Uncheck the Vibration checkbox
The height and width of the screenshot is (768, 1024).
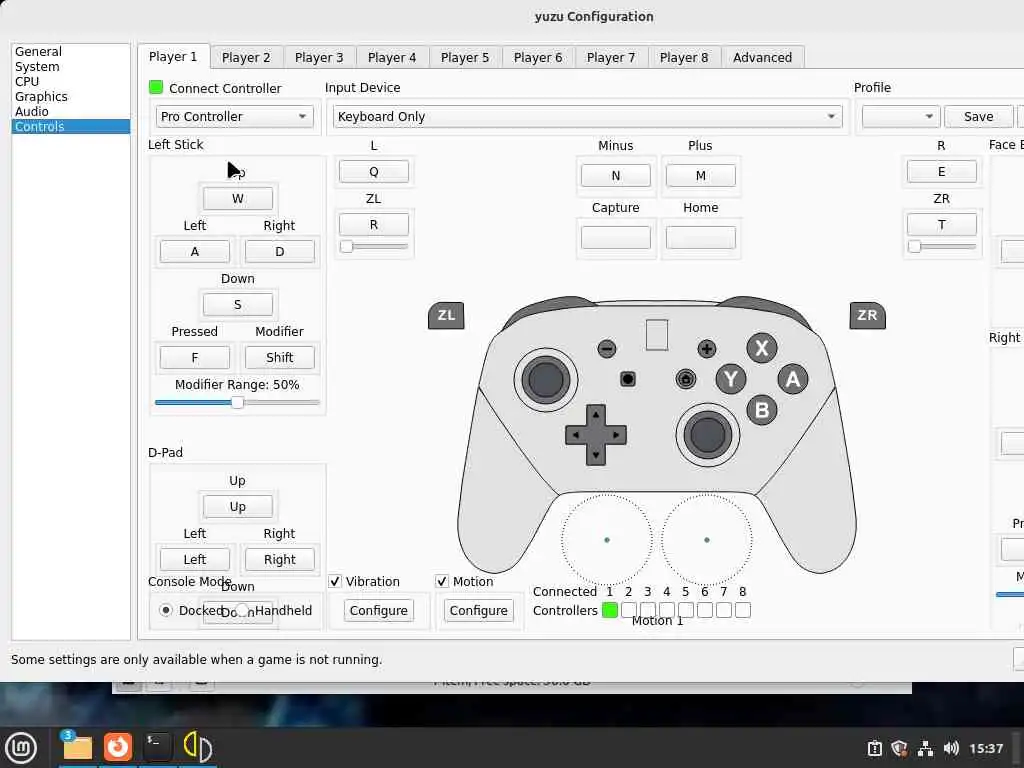335,581
